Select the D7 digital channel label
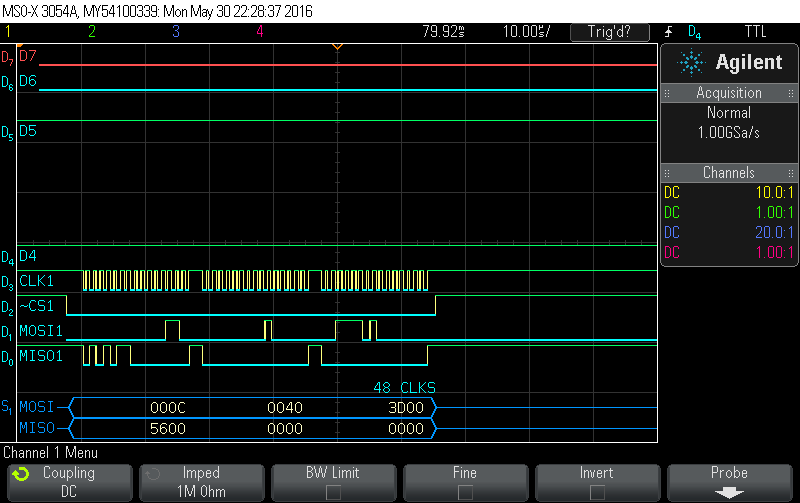The image size is (800, 503). click(x=27, y=56)
